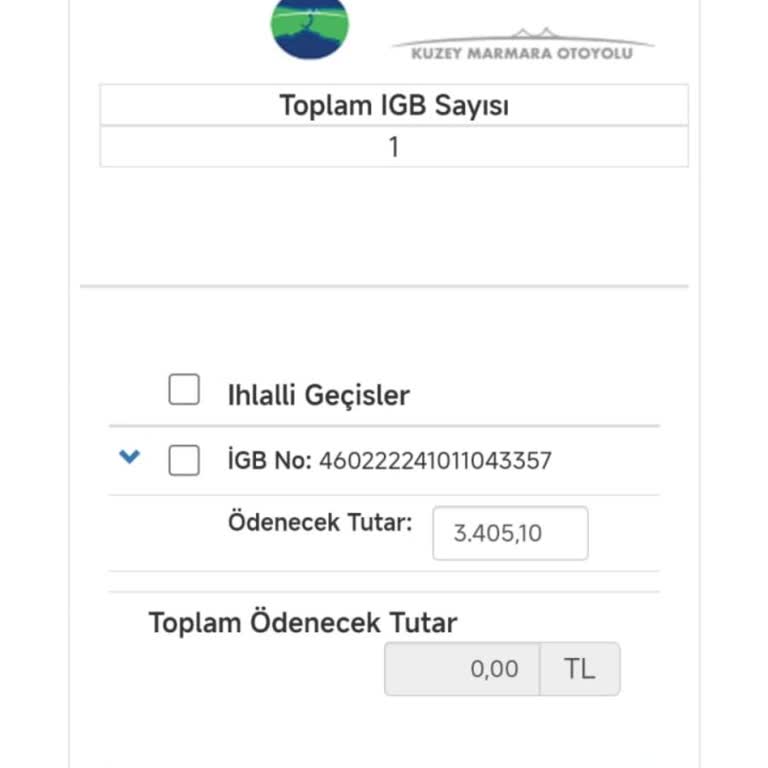
Task: Click the İGB number 460222241011043357
Action: (x=435, y=461)
